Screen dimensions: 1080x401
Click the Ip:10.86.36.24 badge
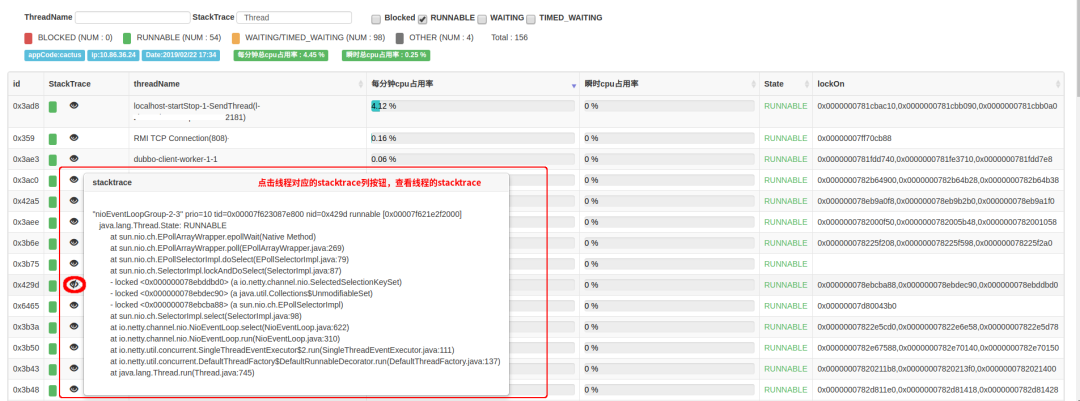[x=114, y=54]
